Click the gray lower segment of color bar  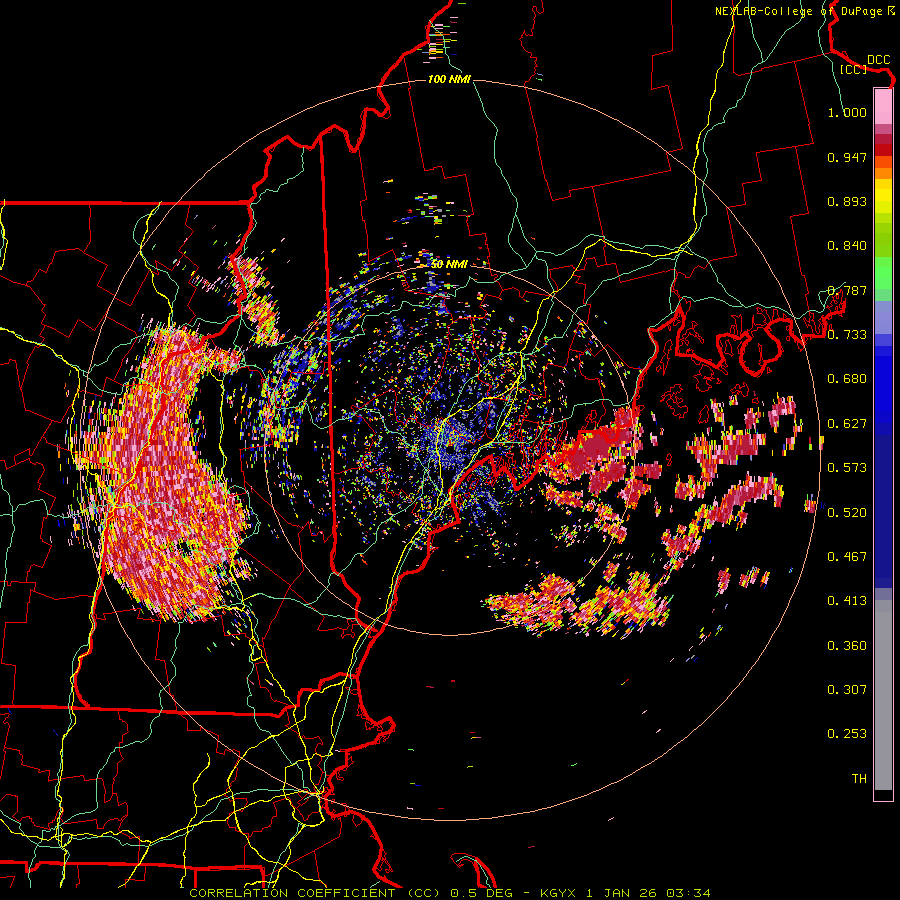[883, 695]
